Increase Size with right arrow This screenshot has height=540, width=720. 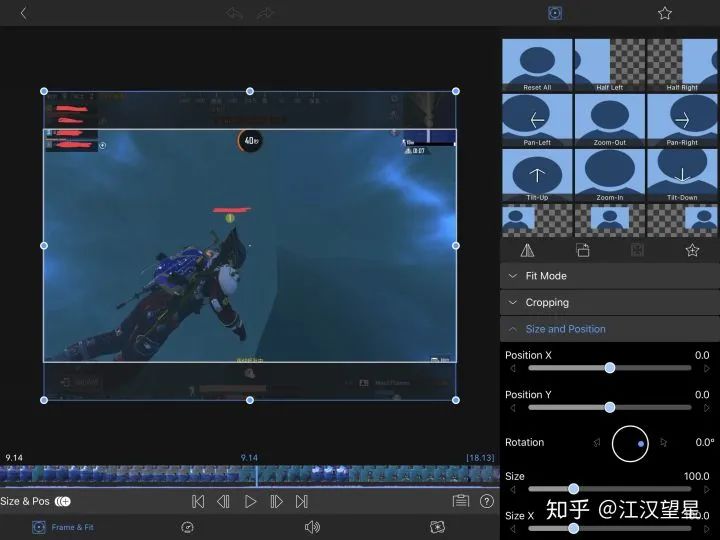(707, 489)
